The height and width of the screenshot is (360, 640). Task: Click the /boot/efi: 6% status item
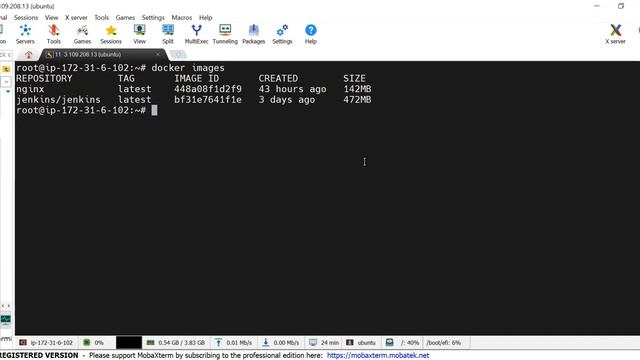[x=444, y=342]
